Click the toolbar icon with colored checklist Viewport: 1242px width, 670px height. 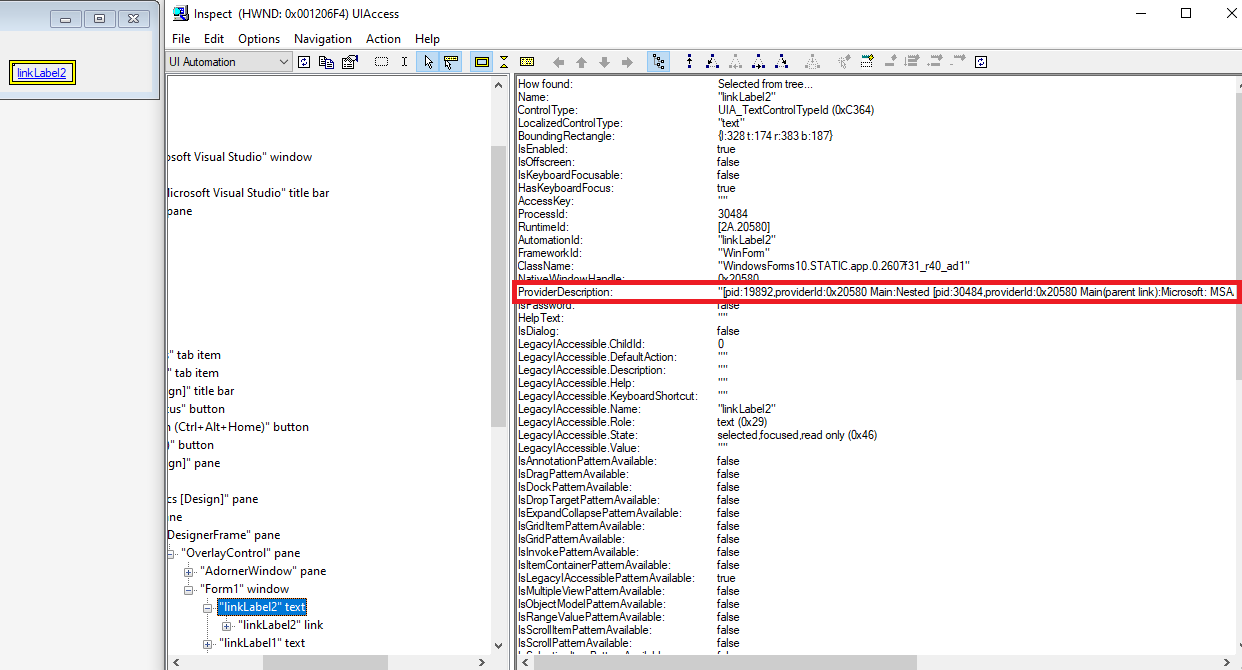pyautogui.click(x=866, y=62)
